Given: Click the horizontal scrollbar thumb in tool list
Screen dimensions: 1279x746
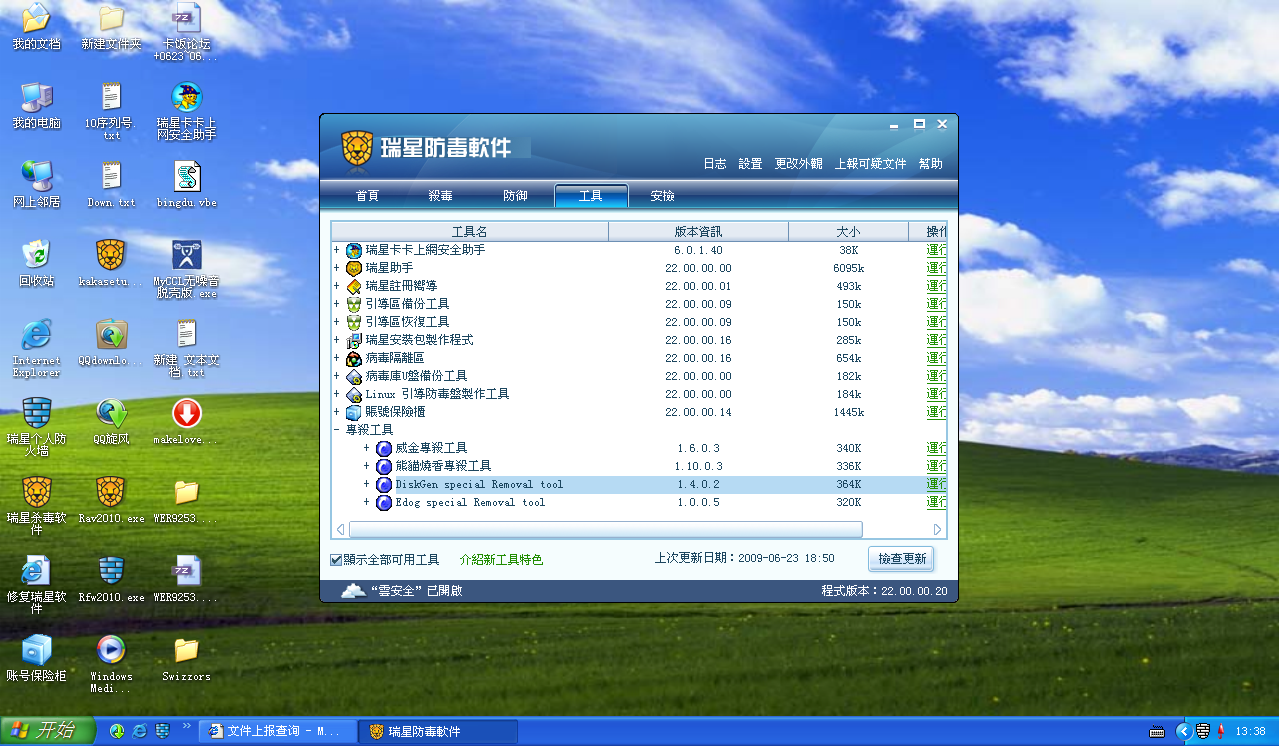Looking at the screenshot, I should [x=605, y=529].
